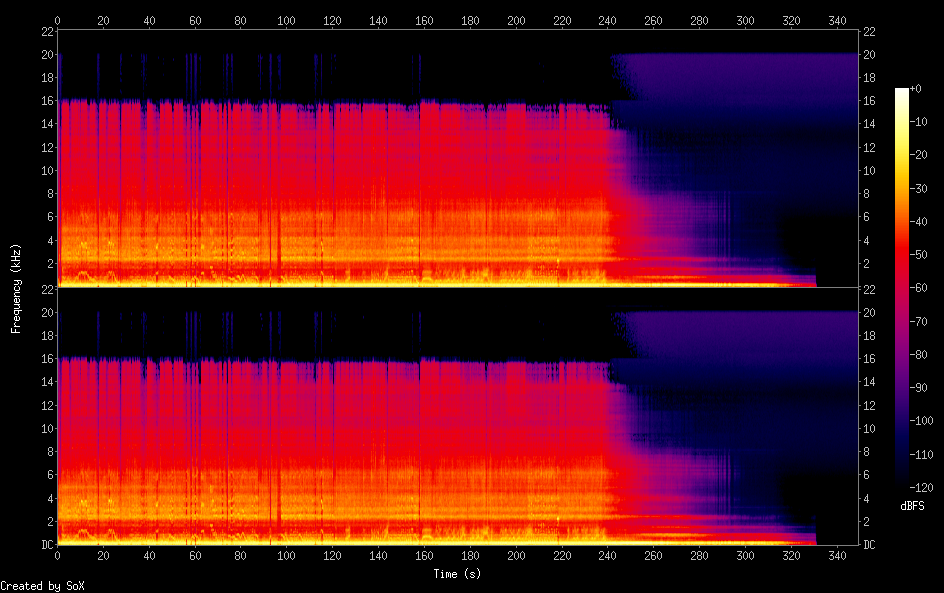This screenshot has height=593, width=944.
Task: Click the "Frequency (kHz)" vertical axis label
Action: 16,288
